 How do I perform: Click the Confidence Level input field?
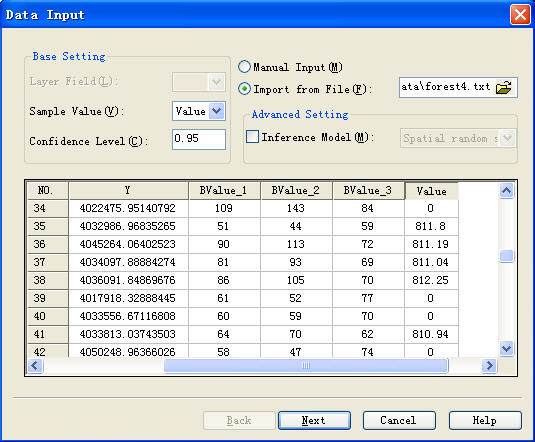(199, 139)
